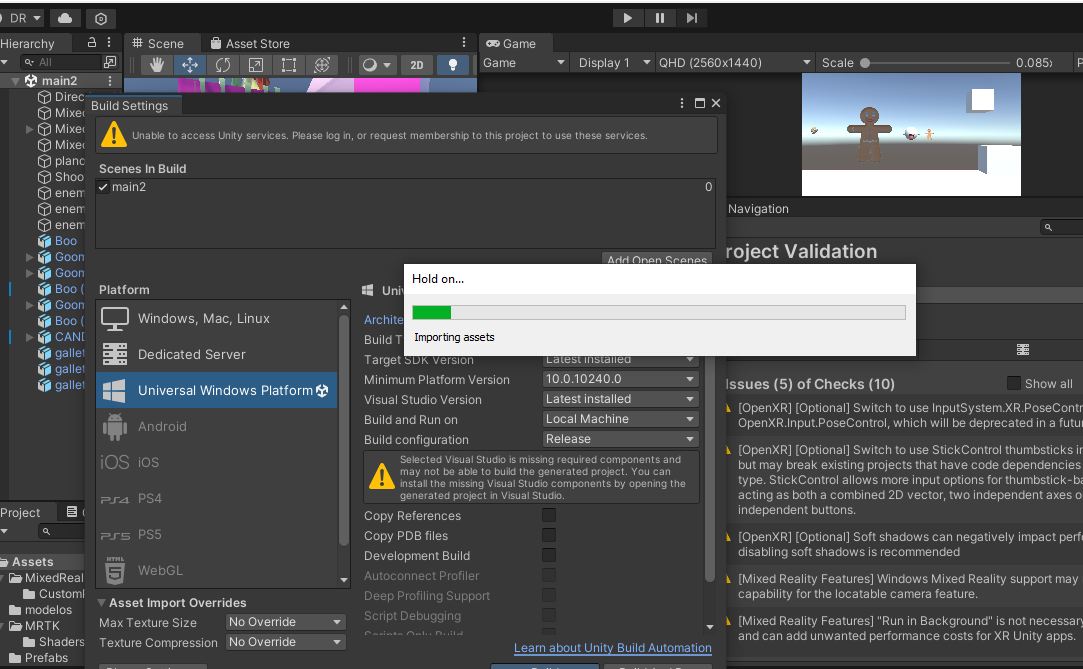Select the Dedicated Server platform
The width and height of the screenshot is (1083, 669).
click(217, 354)
